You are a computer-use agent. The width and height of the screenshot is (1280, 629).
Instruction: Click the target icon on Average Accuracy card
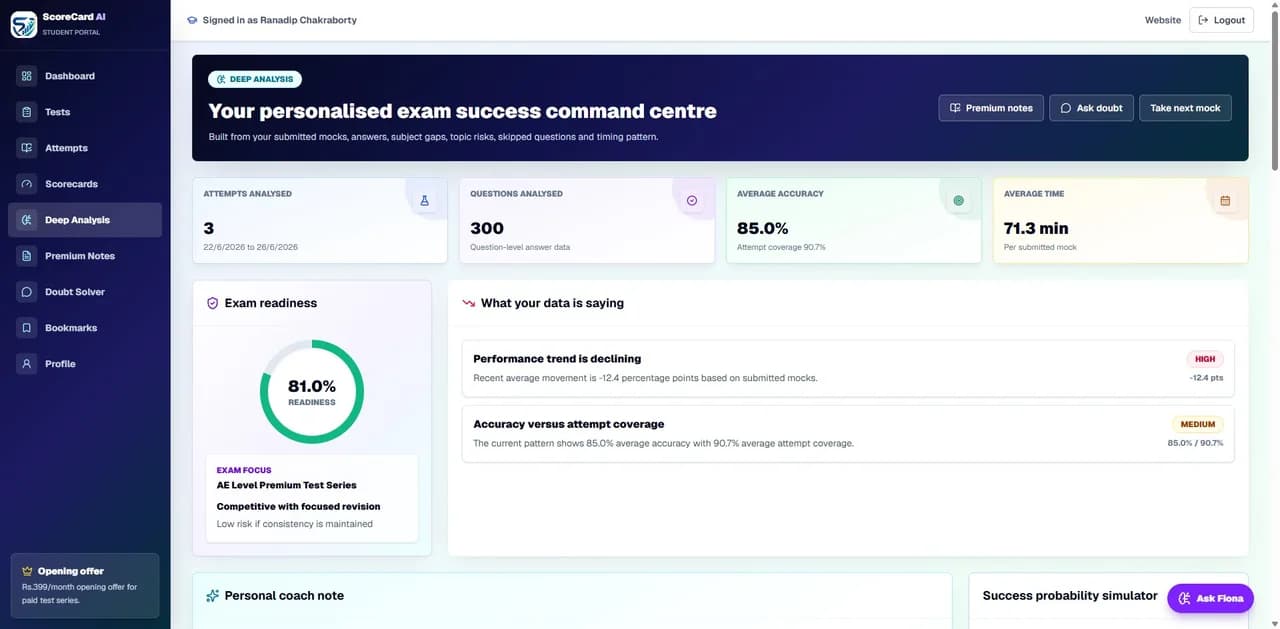(x=958, y=201)
